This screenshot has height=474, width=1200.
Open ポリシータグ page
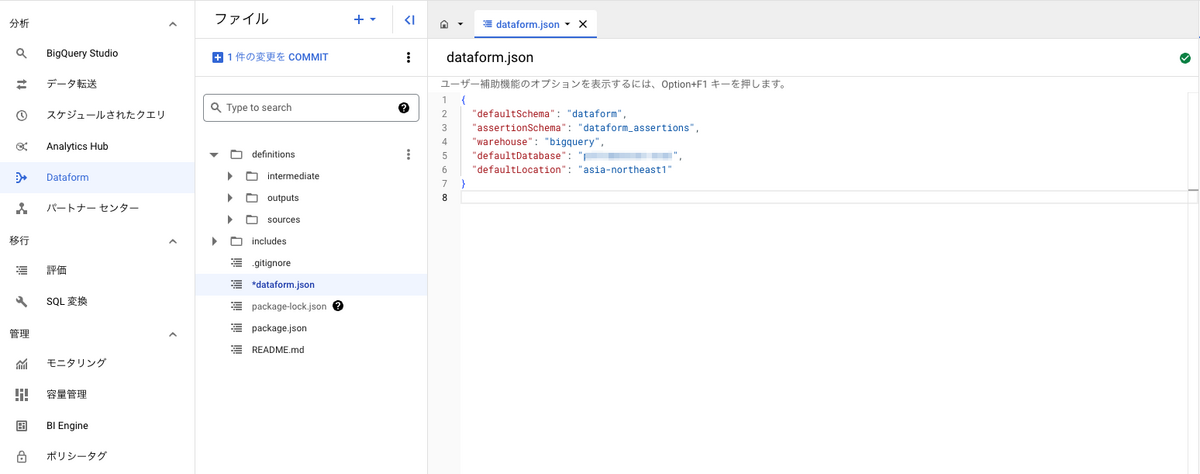pos(97,456)
